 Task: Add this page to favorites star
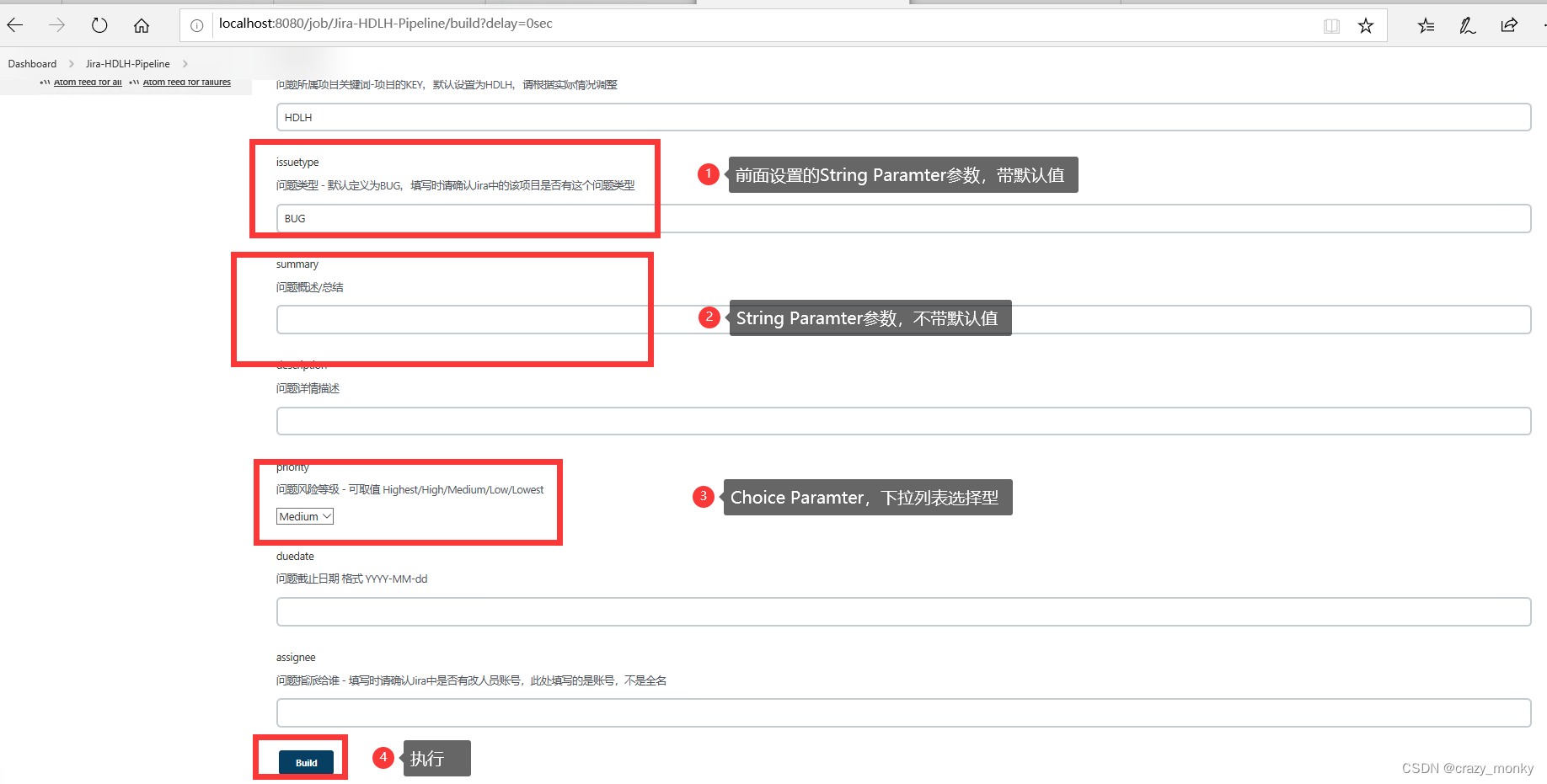coord(1365,25)
